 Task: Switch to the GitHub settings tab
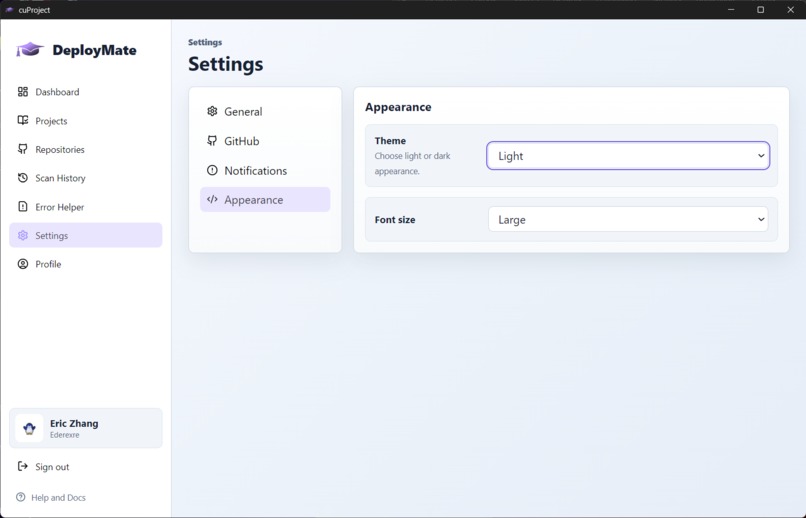click(265, 141)
